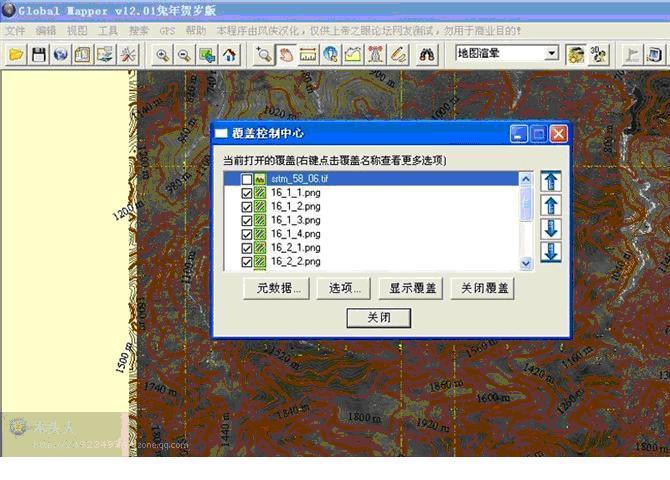
Task: Enable the srtm_58_06.tif overlay checkbox
Action: (246, 179)
